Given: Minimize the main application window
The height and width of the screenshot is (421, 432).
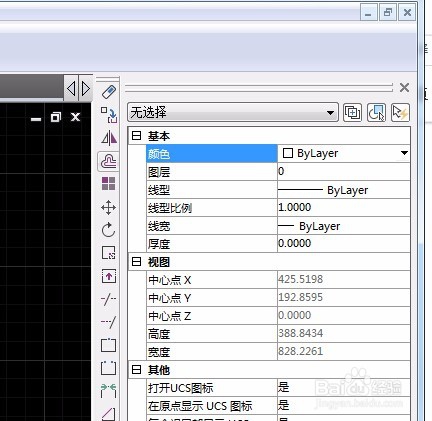Looking at the screenshot, I should 368,13.
